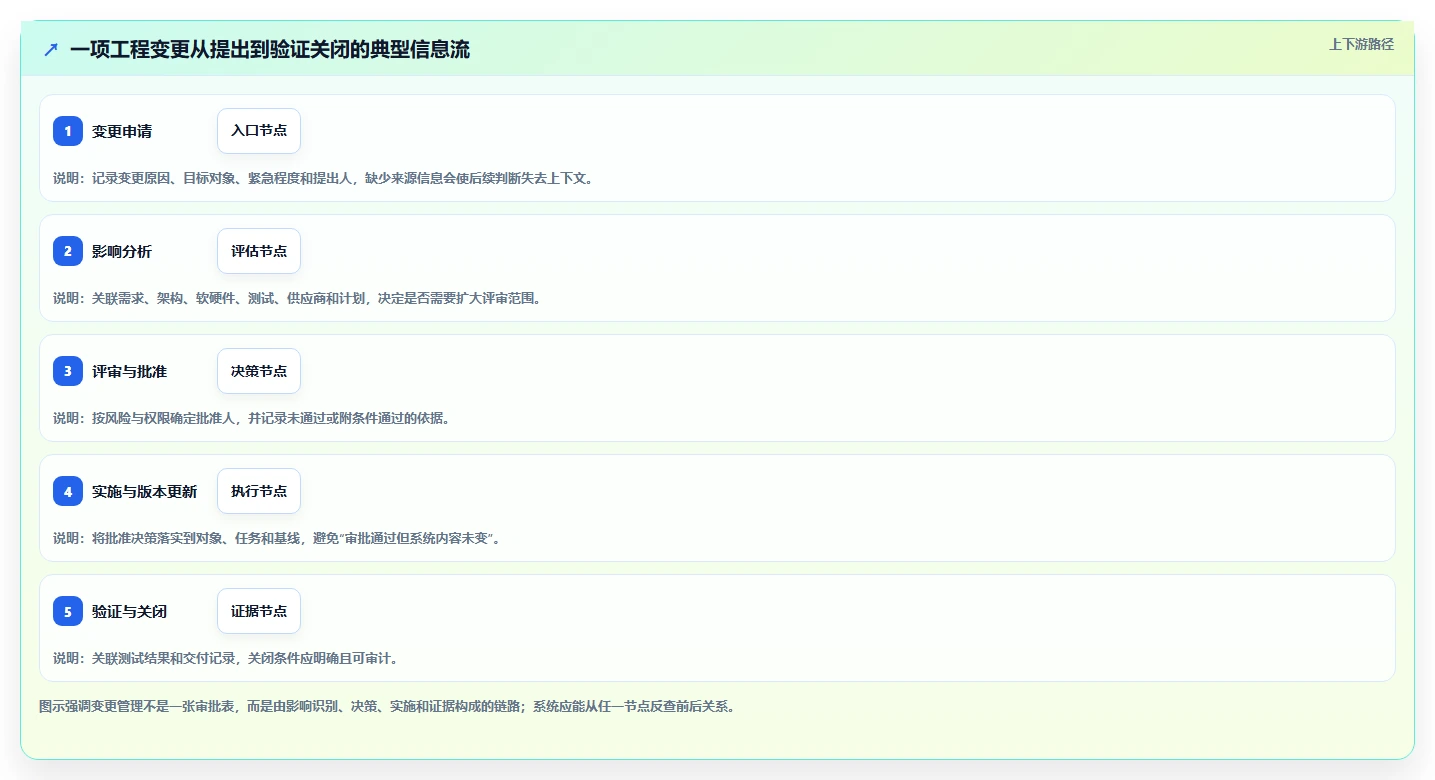Click the description starting 说明：关联测试结果
This screenshot has height=780, width=1435.
pos(229,658)
